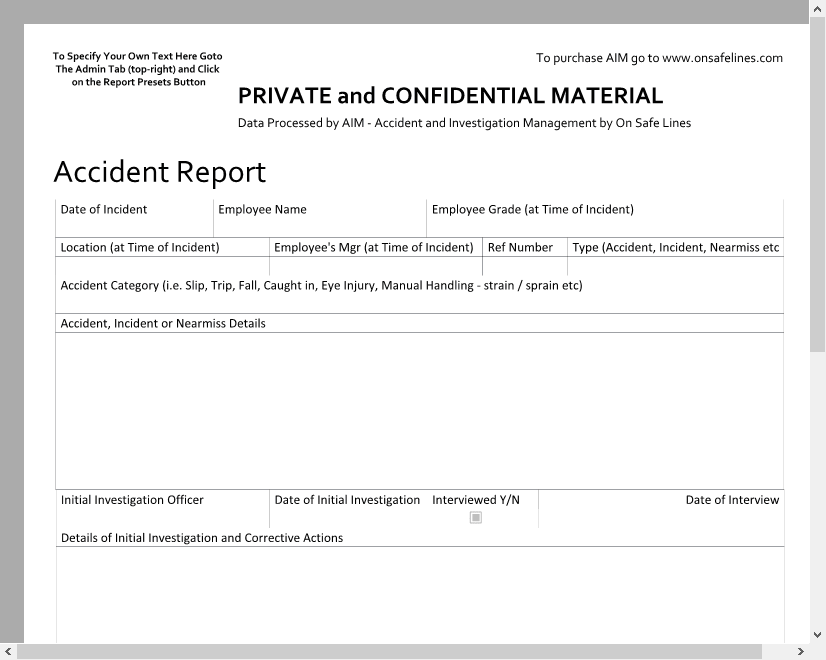The width and height of the screenshot is (826, 660).
Task: Select the Date of Incident label
Action: 104,210
